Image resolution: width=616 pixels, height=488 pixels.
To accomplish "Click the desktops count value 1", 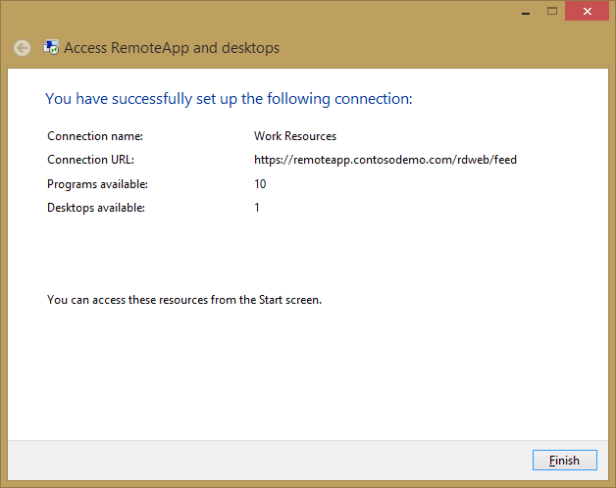I will tap(257, 208).
